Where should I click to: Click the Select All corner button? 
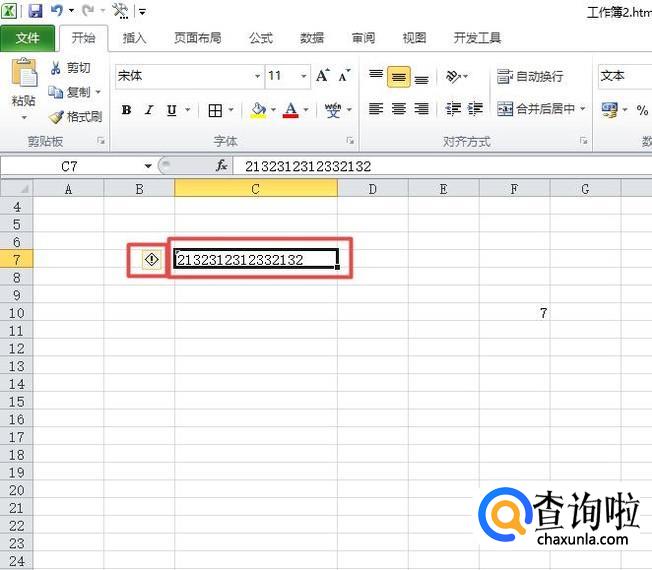pyautogui.click(x=17, y=189)
